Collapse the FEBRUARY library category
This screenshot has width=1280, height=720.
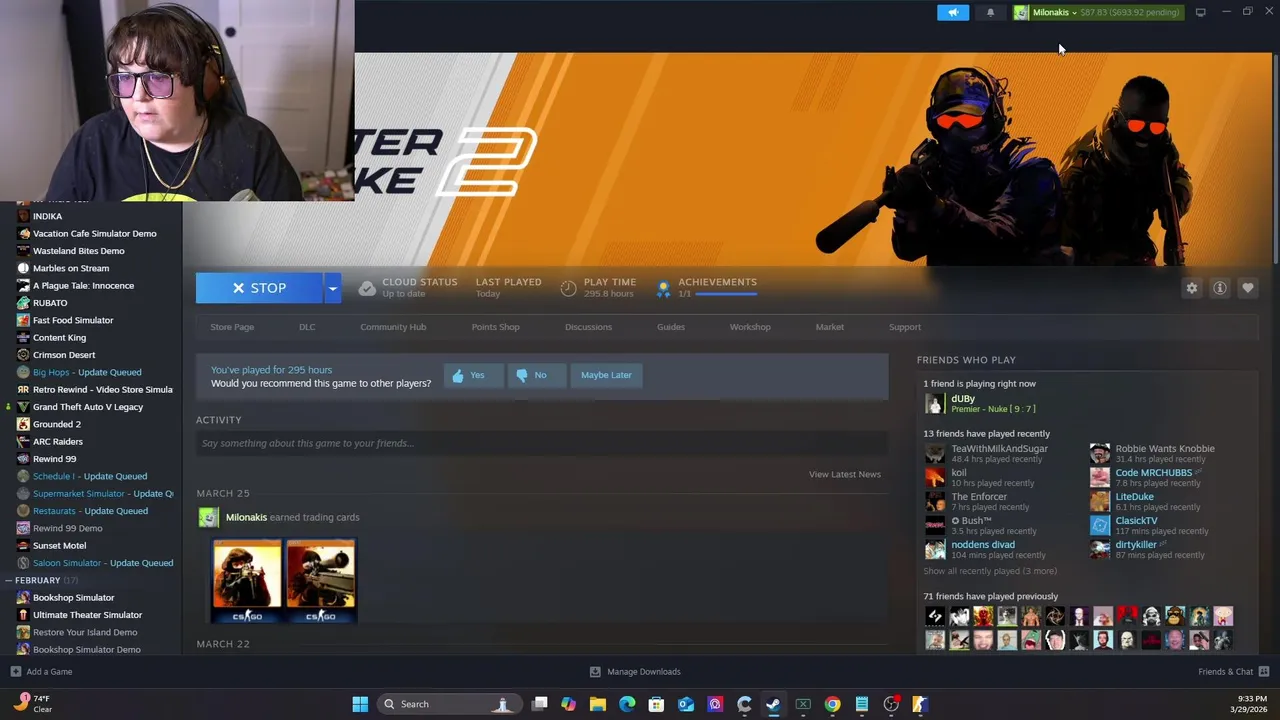(42, 580)
